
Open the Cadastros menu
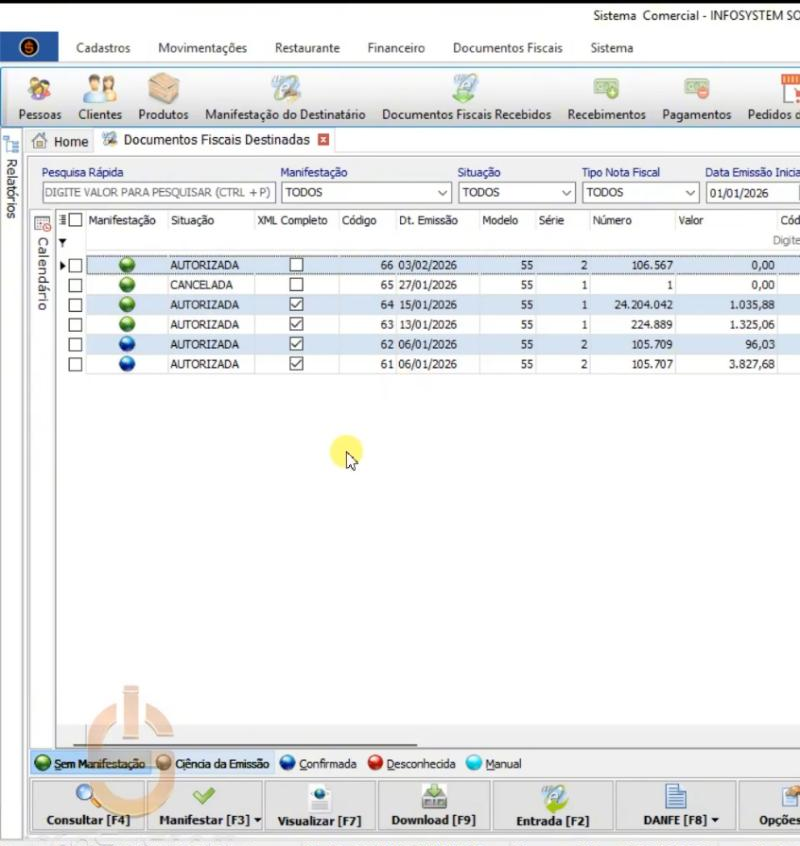click(103, 48)
